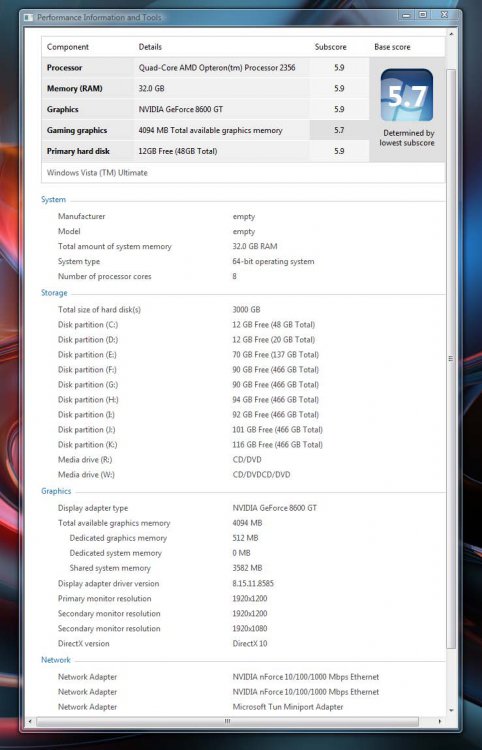Click the vertical scrollbar down arrow
The width and height of the screenshot is (482, 750).
click(450, 710)
